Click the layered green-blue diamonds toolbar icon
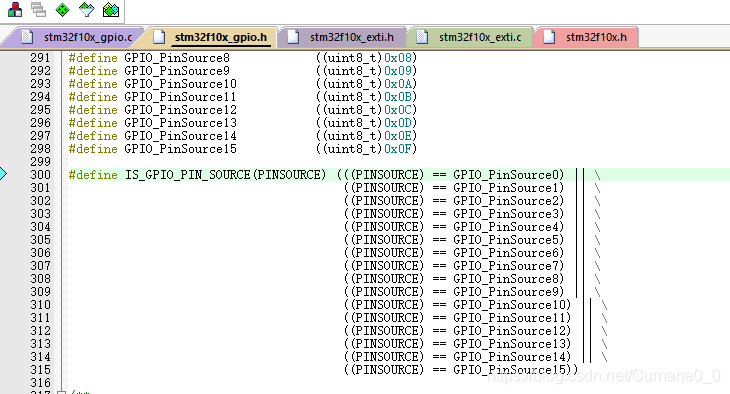Viewport: 730px width, 394px height. click(x=111, y=9)
